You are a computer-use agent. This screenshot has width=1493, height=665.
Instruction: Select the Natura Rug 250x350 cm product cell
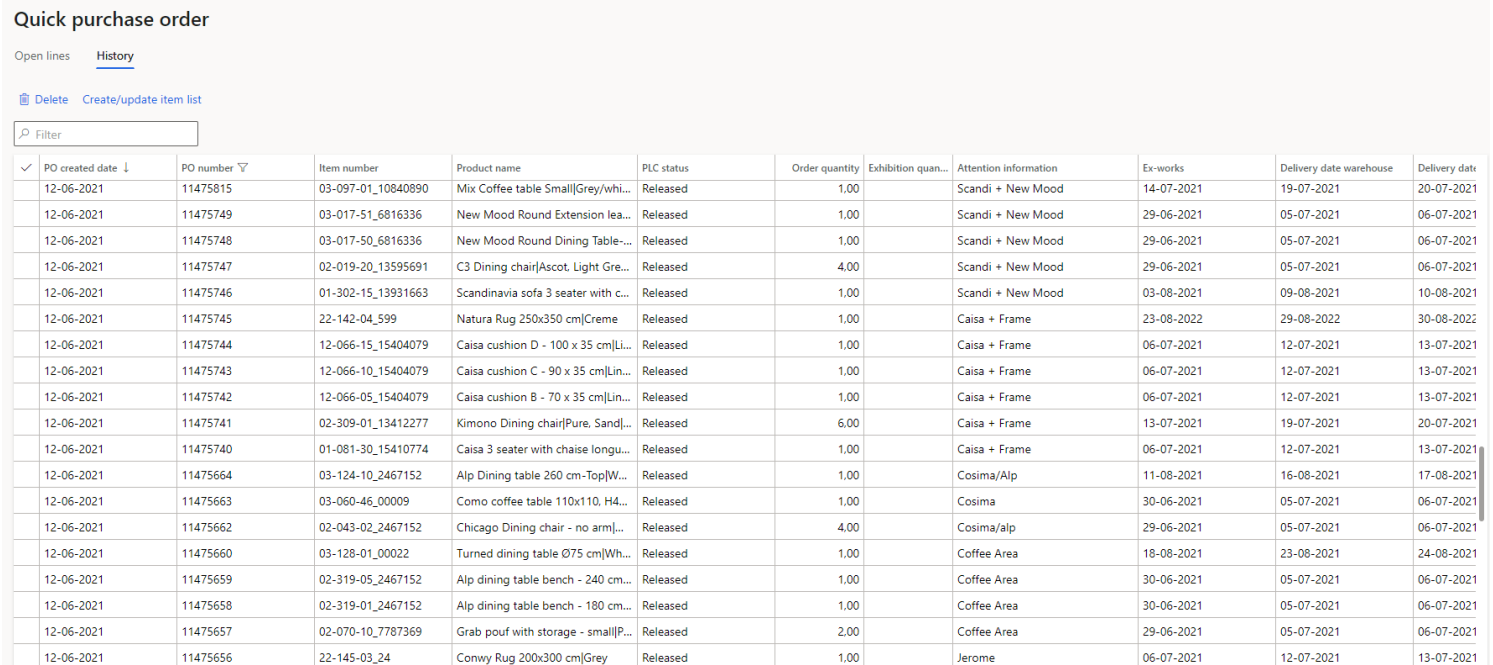537,319
